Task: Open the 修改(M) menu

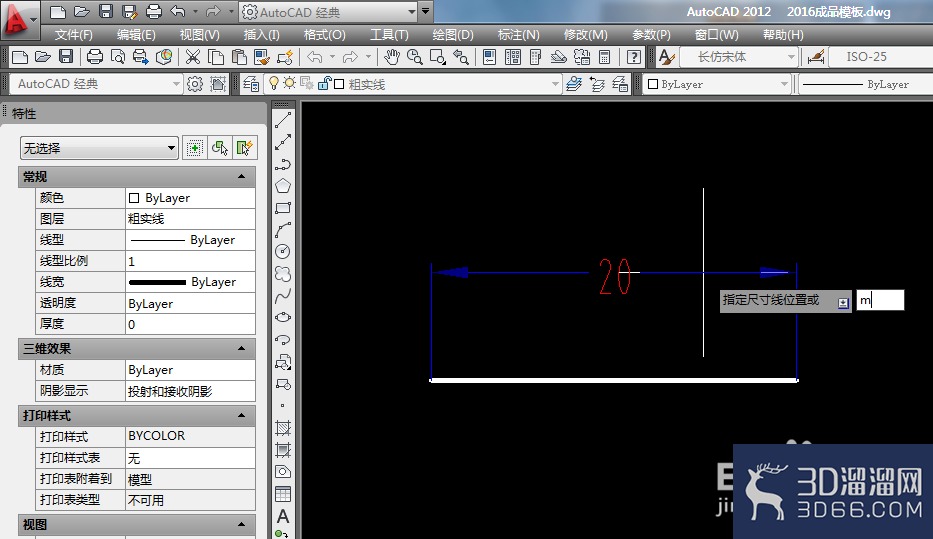Action: (586, 35)
